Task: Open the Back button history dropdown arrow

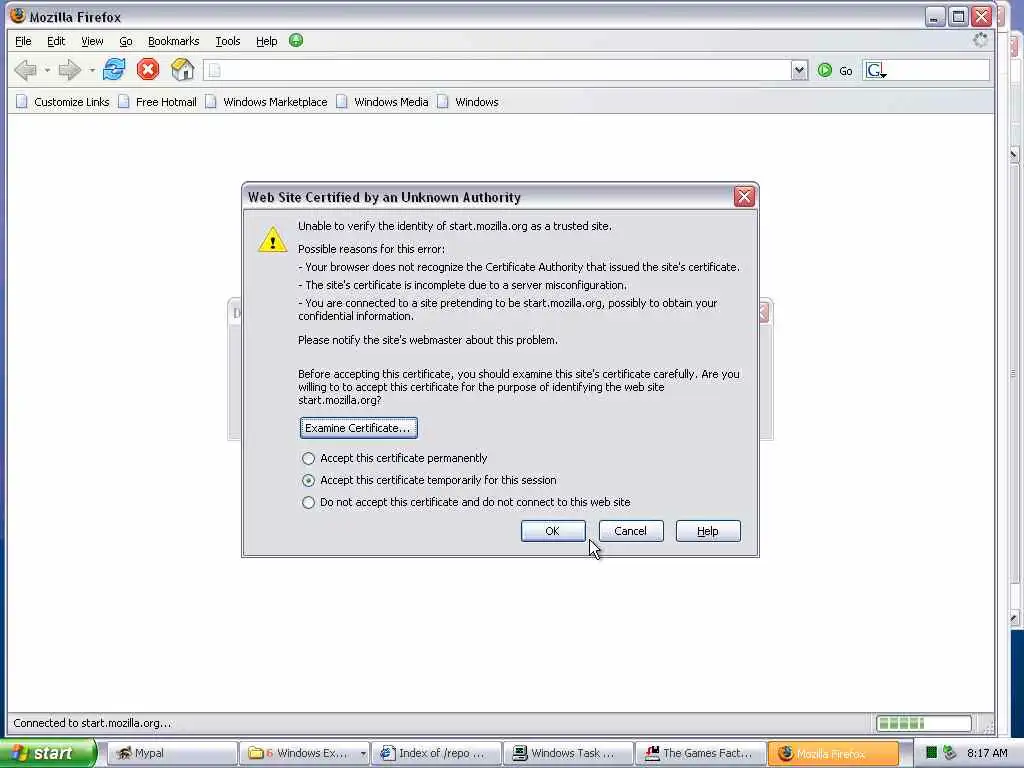Action: pyautogui.click(x=47, y=70)
